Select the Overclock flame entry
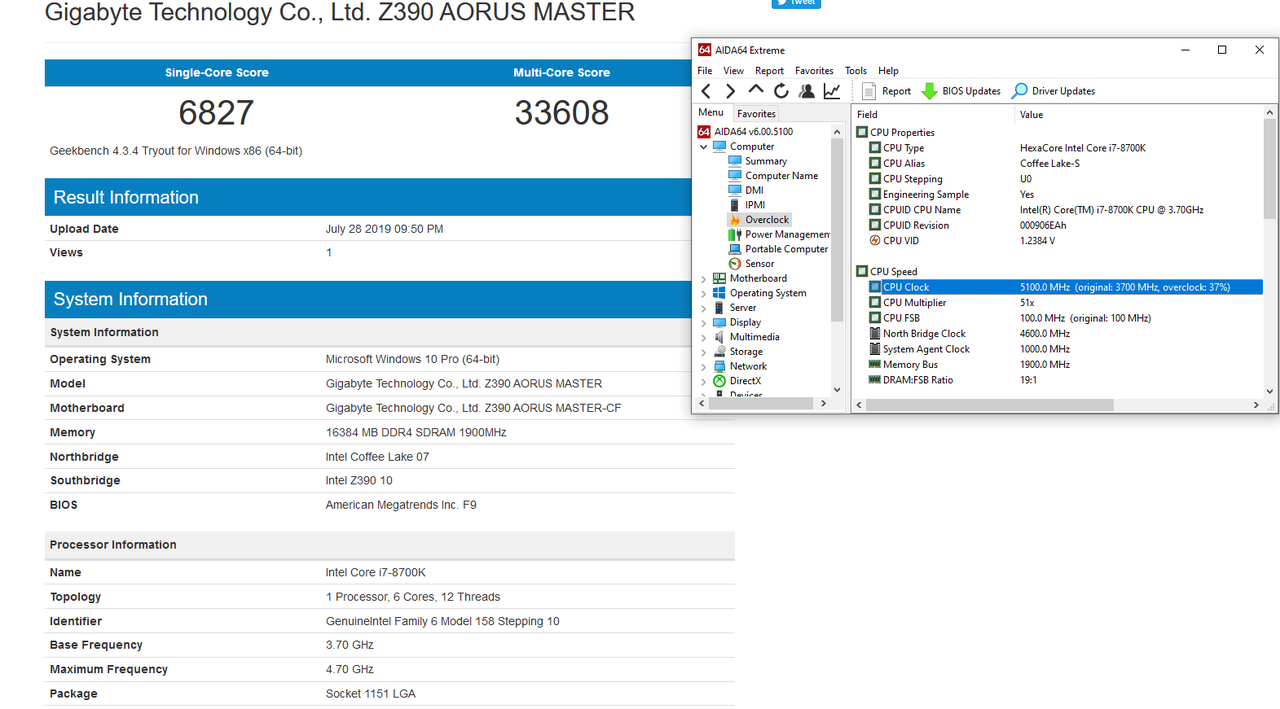Screen dimensions: 1280x709 [x=759, y=220]
